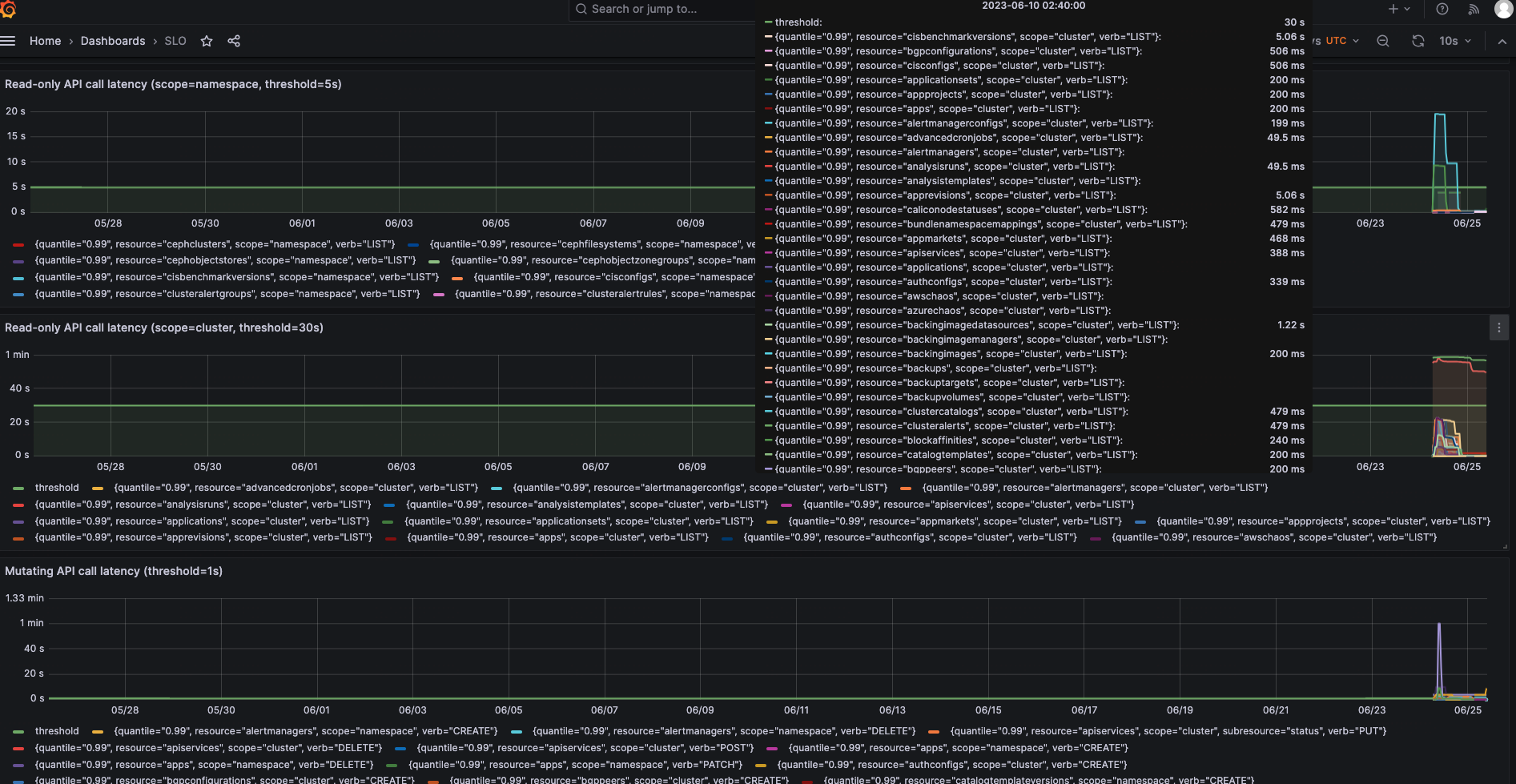The width and height of the screenshot is (1516, 784).
Task: Open the Grafana logo home link
Action: tap(8, 9)
